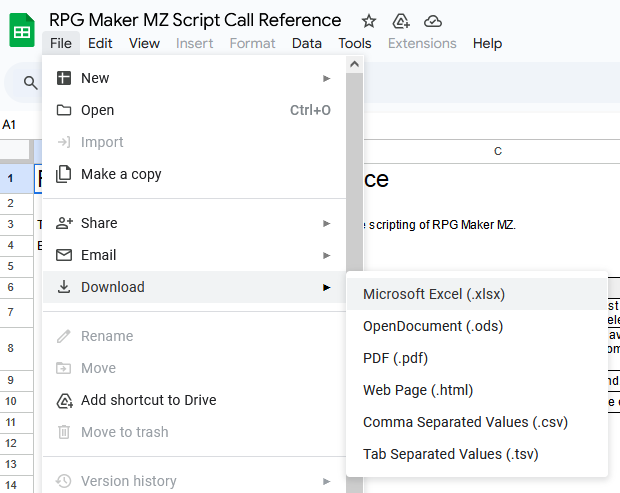Viewport: 620px width, 493px height.
Task: Download as PDF (.pdf)
Action: (x=477, y=358)
